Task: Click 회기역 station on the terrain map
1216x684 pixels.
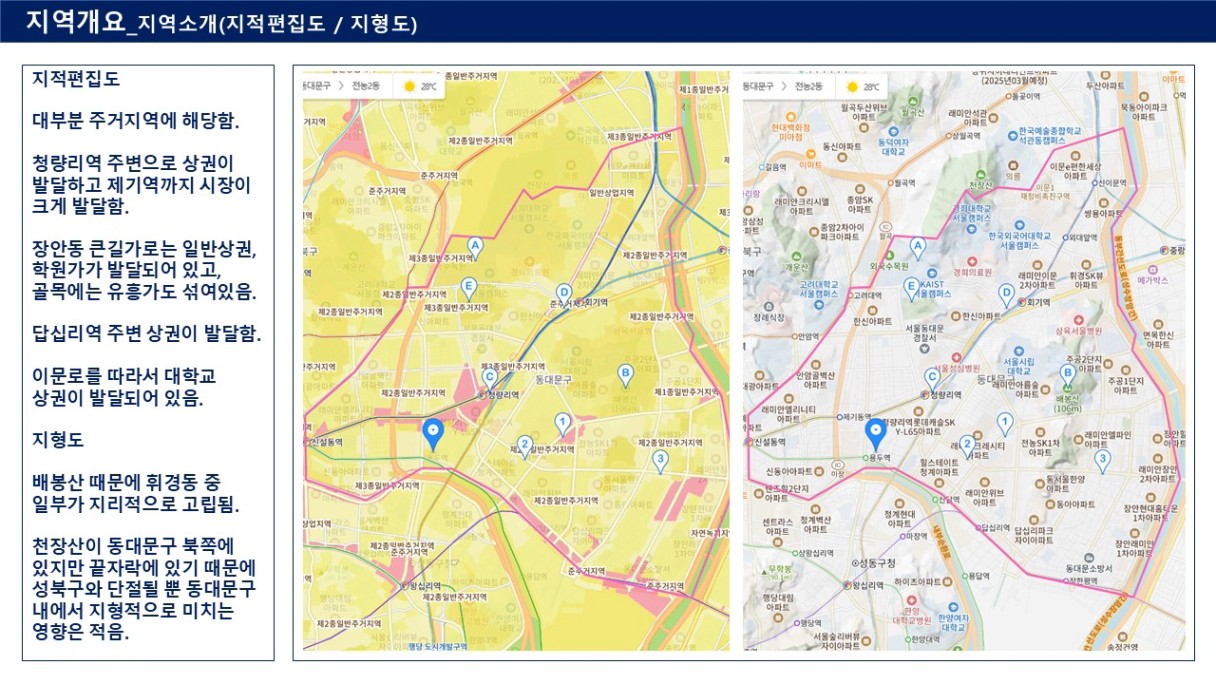Action: pyautogui.click(x=1038, y=302)
